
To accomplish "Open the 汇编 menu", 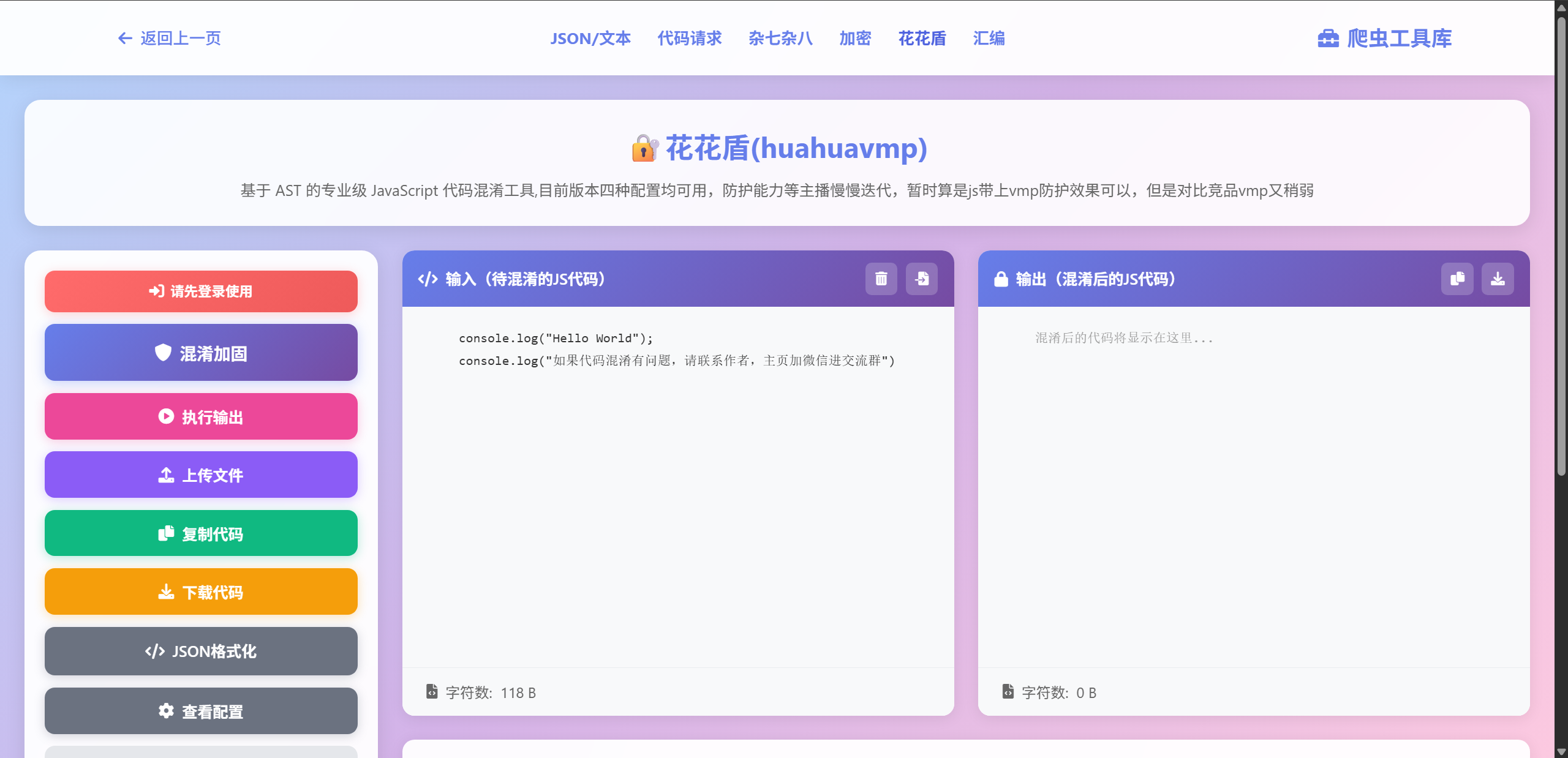I will [x=989, y=39].
